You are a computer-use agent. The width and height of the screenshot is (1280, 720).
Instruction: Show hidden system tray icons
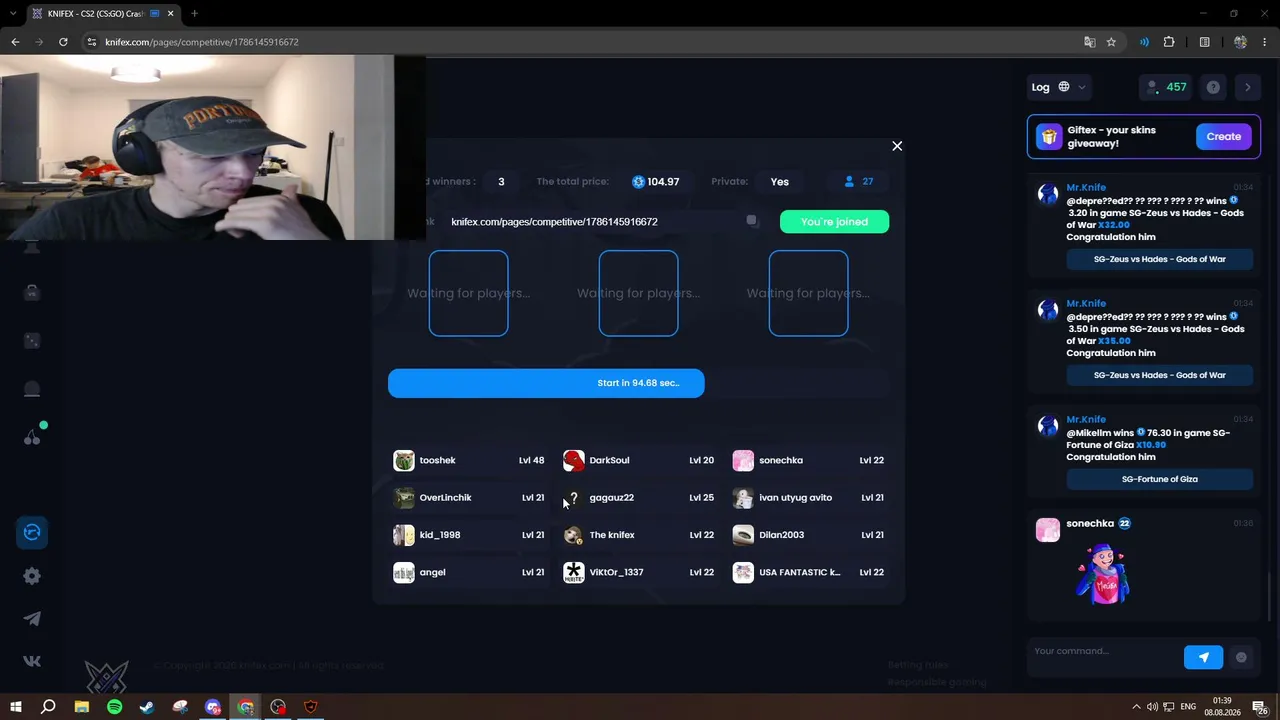tap(1136, 707)
